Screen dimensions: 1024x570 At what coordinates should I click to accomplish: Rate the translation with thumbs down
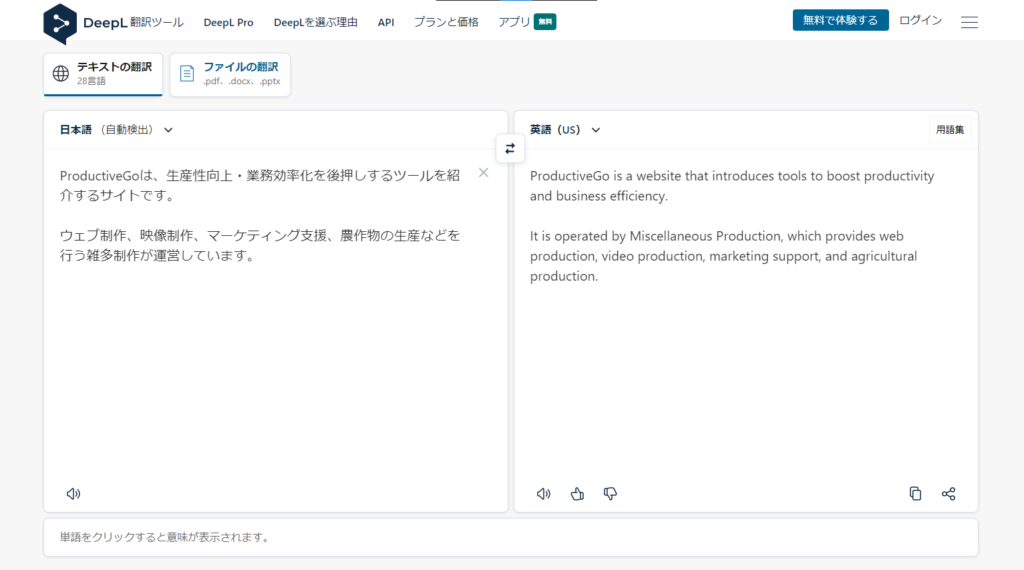[610, 493]
